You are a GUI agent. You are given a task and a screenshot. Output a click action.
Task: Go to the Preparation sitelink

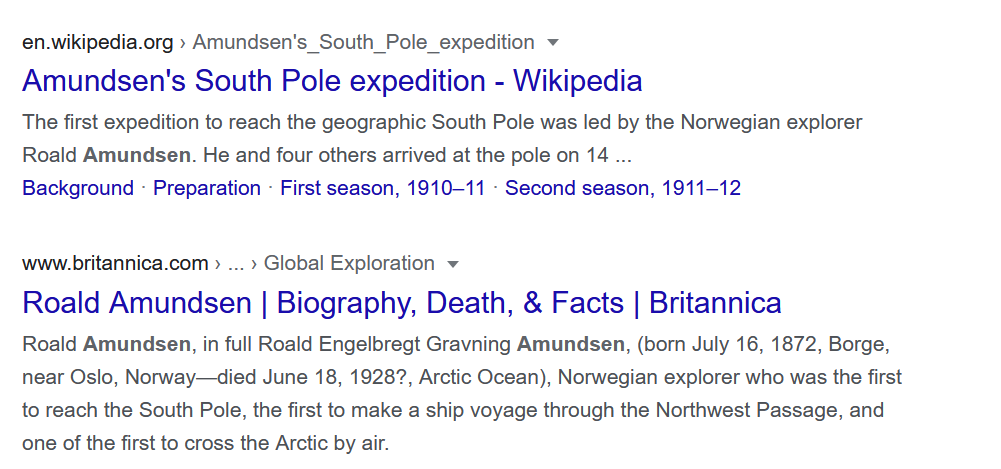pyautogui.click(x=207, y=188)
